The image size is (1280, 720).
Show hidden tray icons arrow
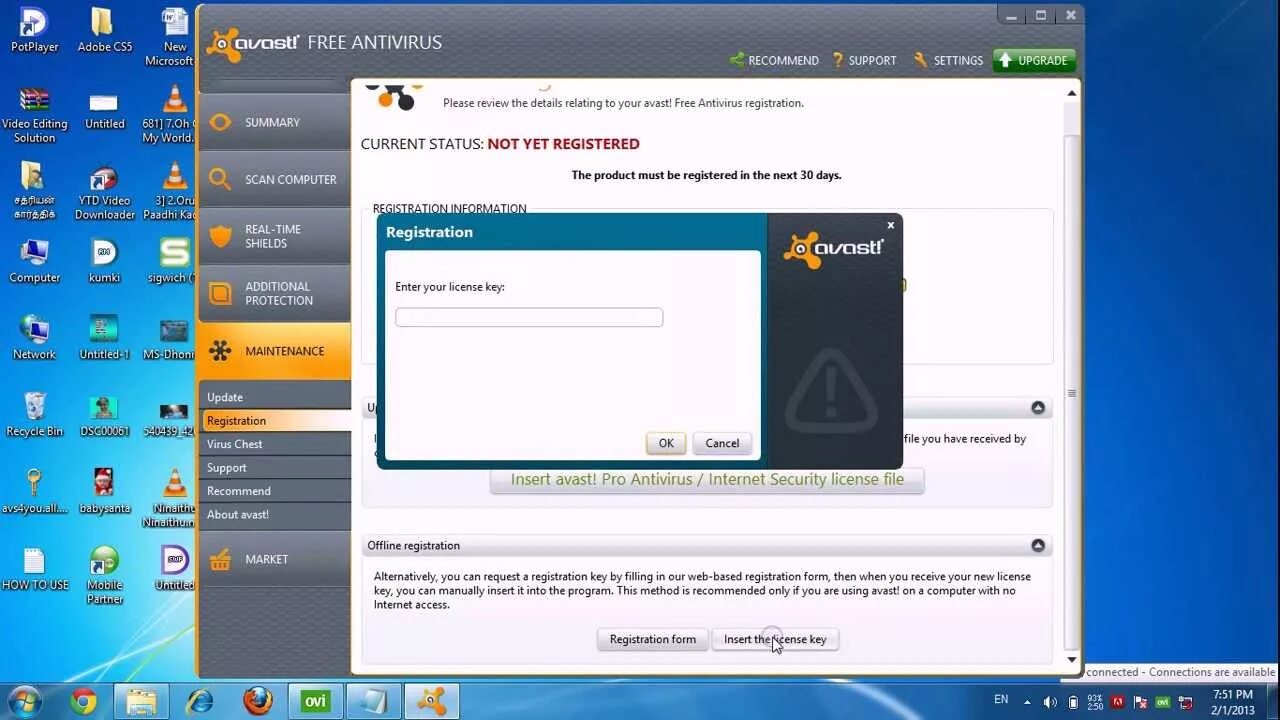(x=1028, y=702)
